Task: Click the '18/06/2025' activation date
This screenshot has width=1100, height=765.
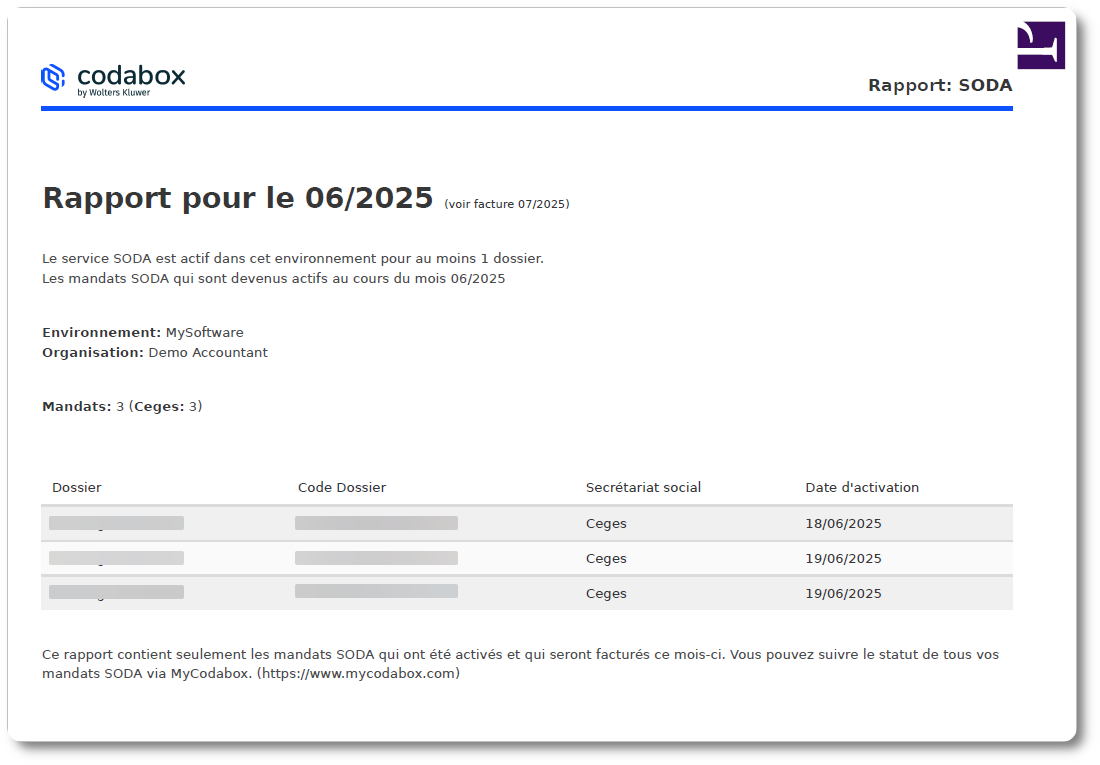Action: coord(843,522)
